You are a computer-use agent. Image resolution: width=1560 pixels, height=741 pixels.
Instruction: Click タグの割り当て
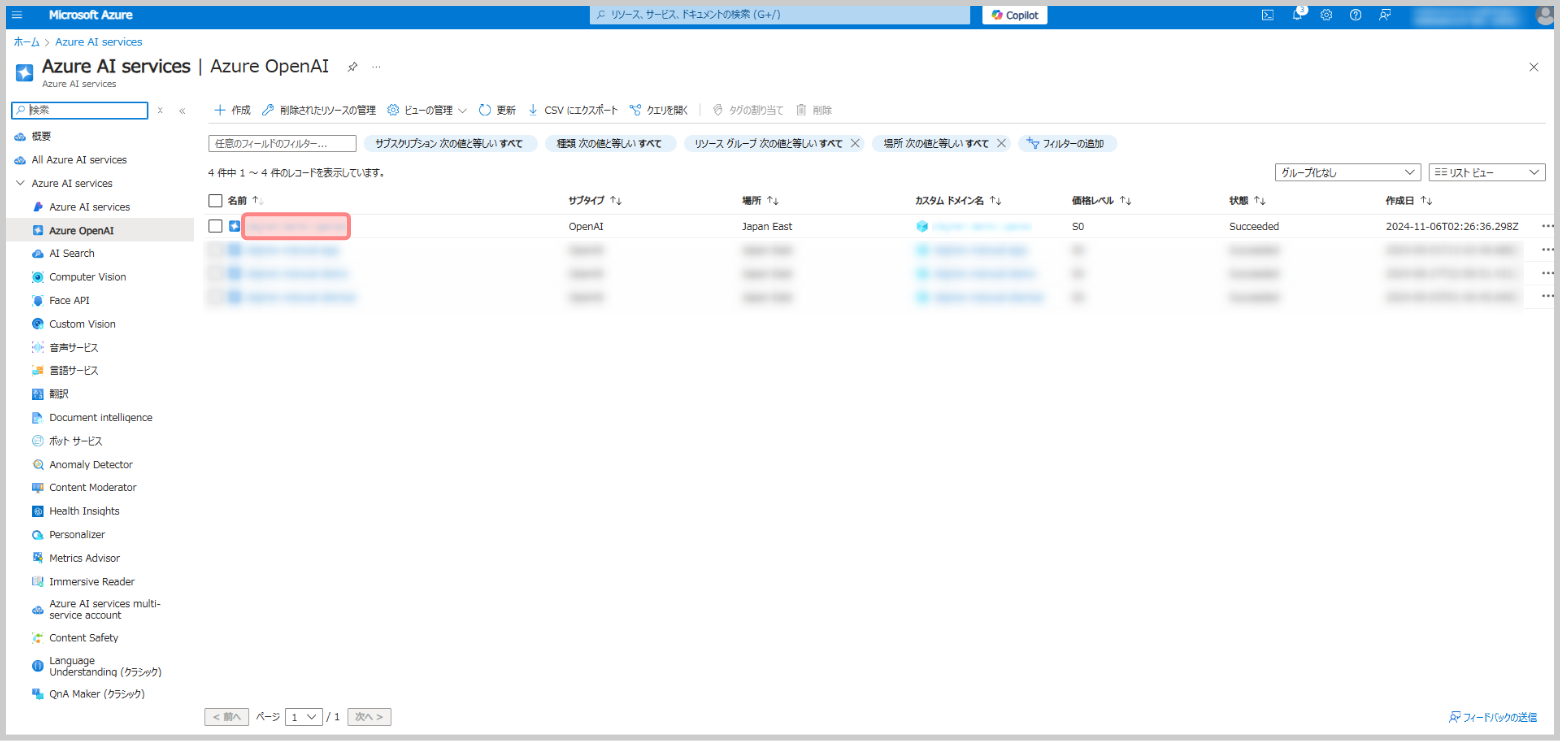pyautogui.click(x=748, y=110)
